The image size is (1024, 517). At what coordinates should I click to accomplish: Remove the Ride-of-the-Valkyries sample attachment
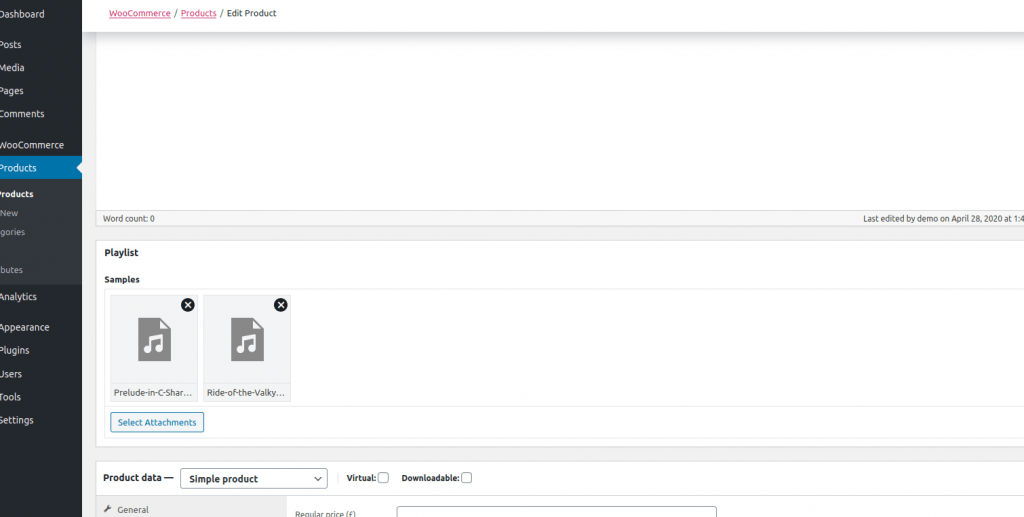280,305
